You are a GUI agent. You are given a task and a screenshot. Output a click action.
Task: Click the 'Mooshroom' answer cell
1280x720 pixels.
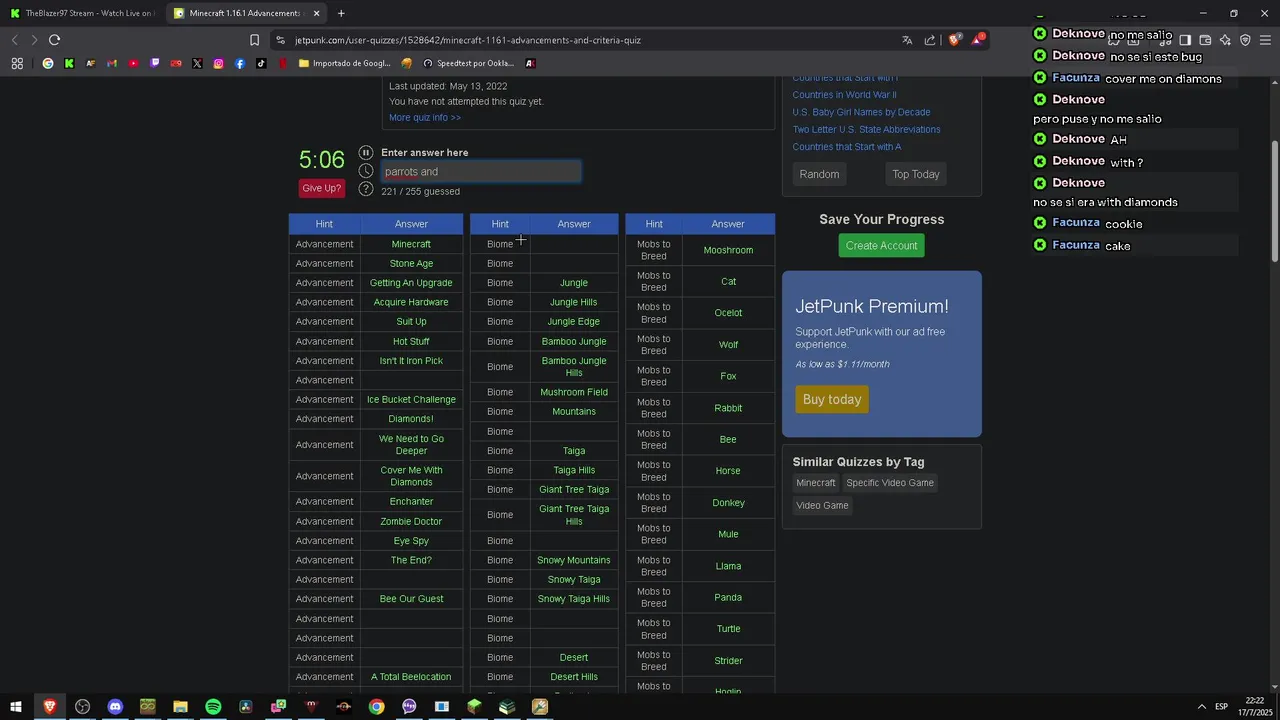click(728, 250)
